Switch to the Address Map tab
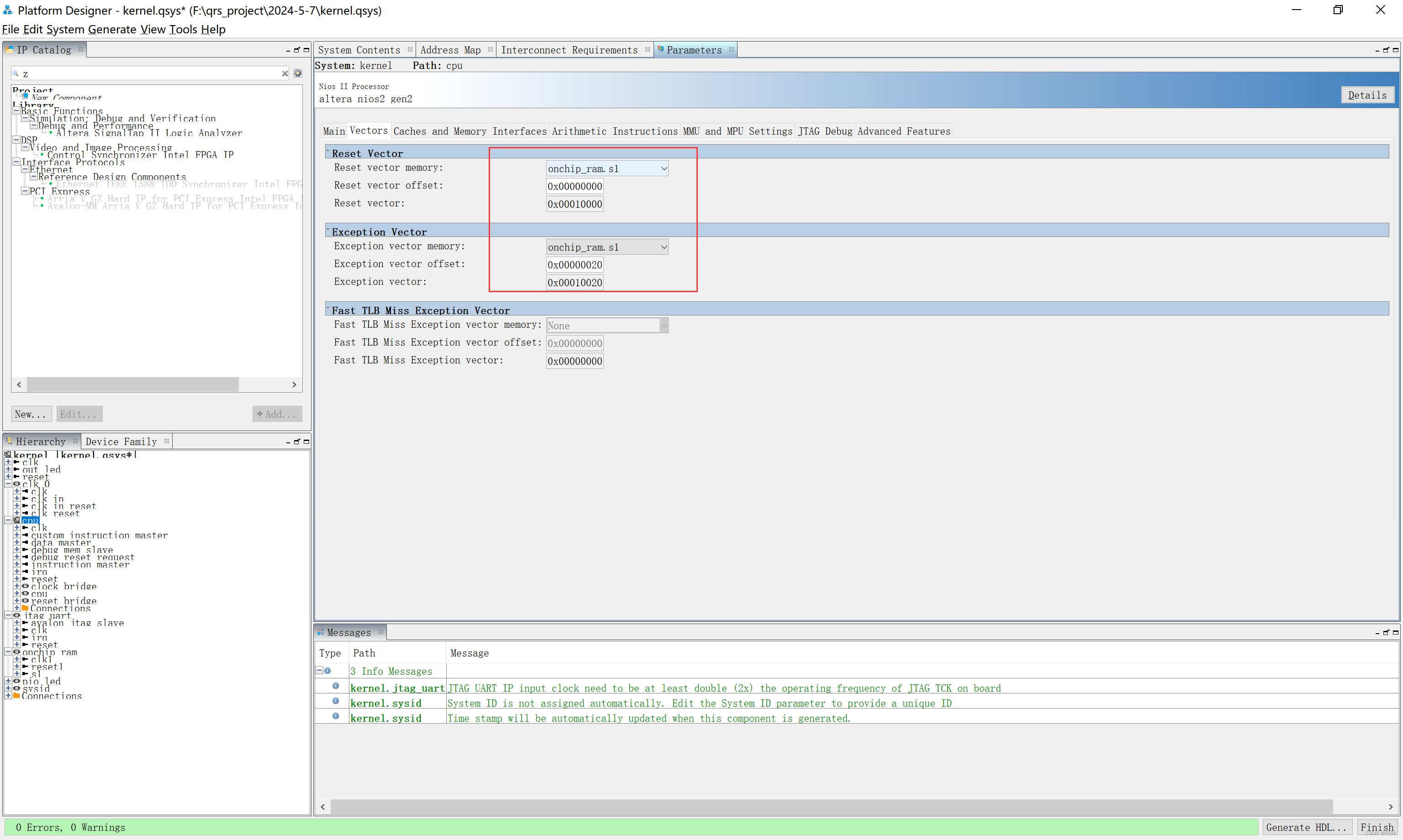The height and width of the screenshot is (840, 1403). tap(451, 50)
